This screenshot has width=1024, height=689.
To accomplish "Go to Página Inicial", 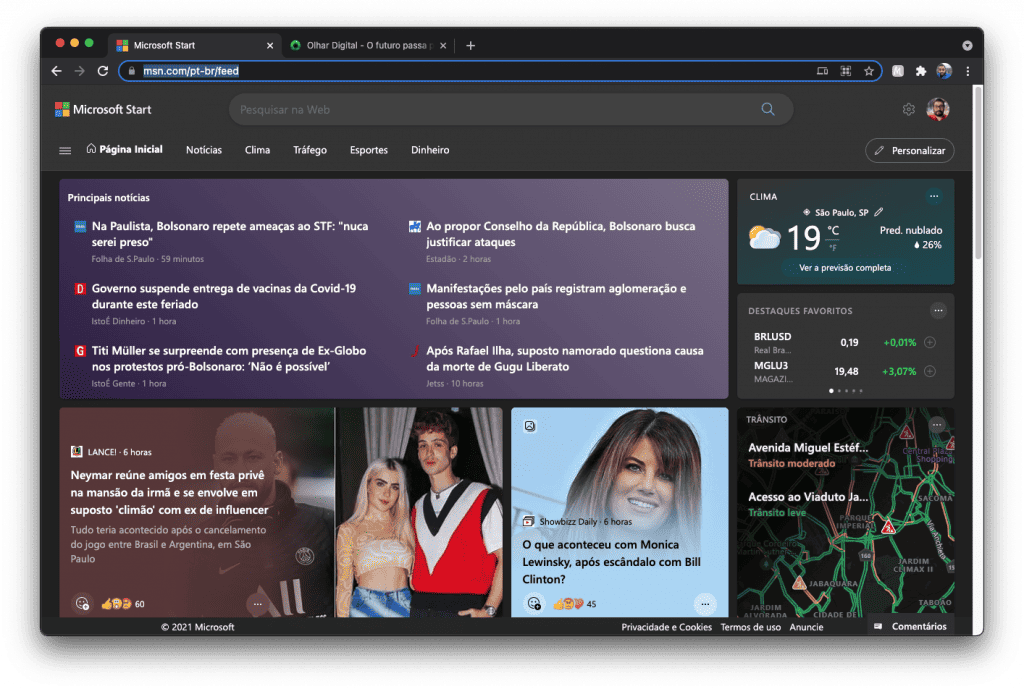I will click(124, 150).
